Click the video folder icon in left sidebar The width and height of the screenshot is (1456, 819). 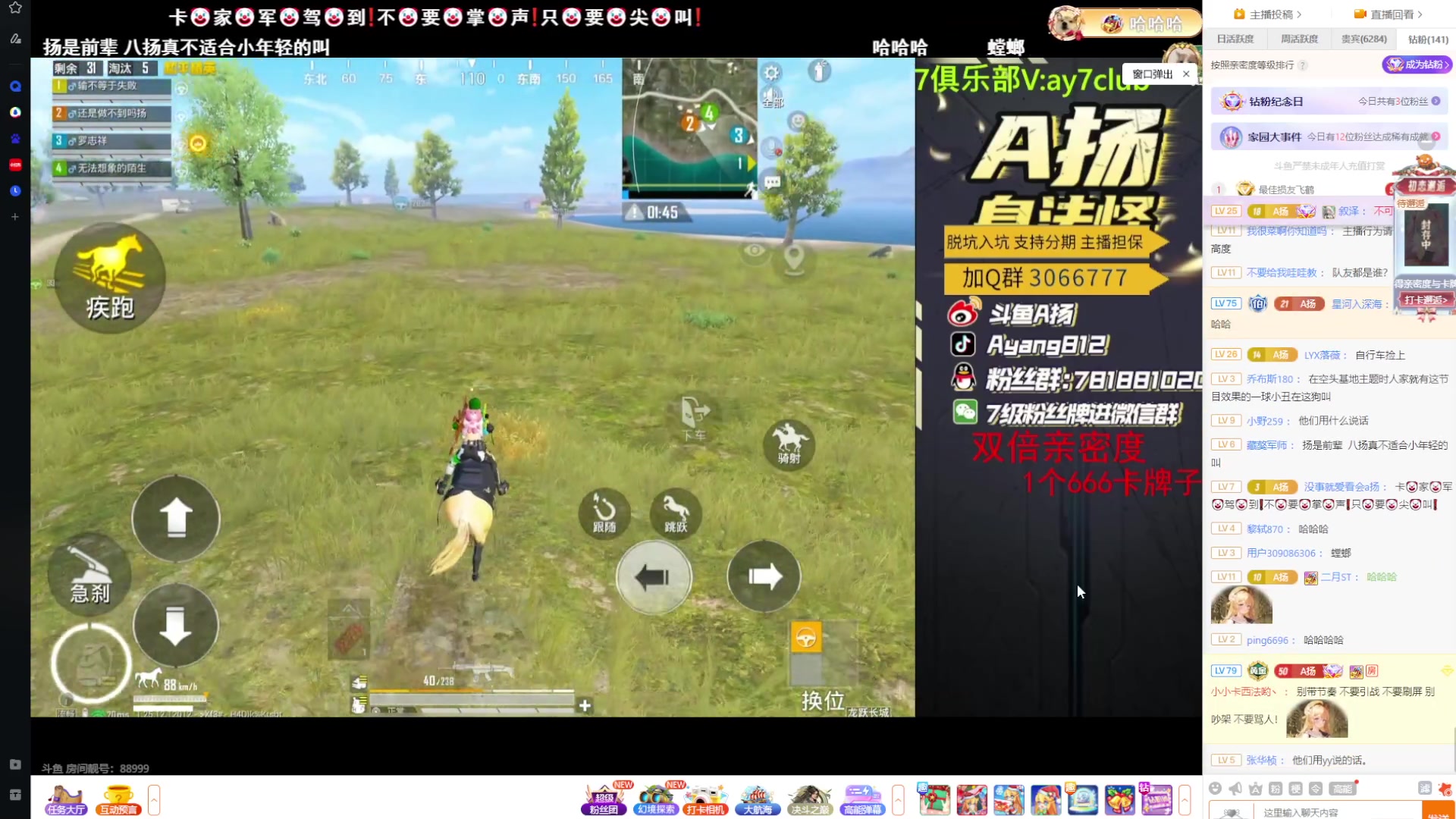pyautogui.click(x=15, y=764)
